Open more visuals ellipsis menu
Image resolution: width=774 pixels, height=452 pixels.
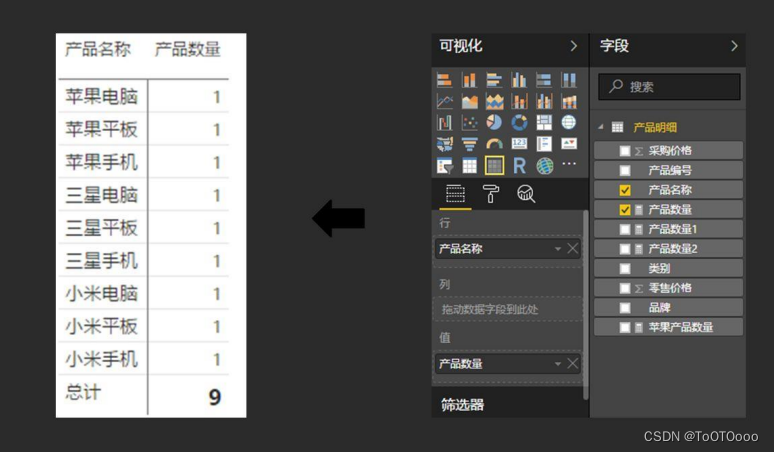tap(569, 164)
